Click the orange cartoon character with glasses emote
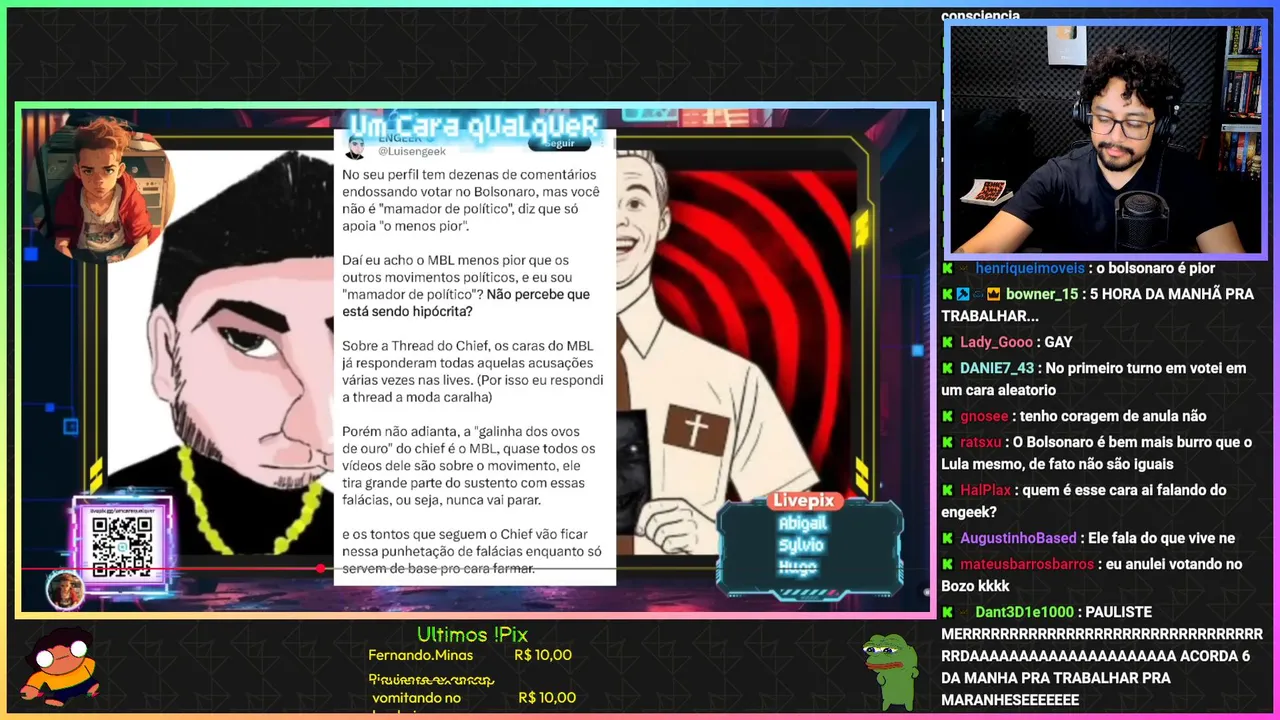The width and height of the screenshot is (1280, 720). [60, 667]
